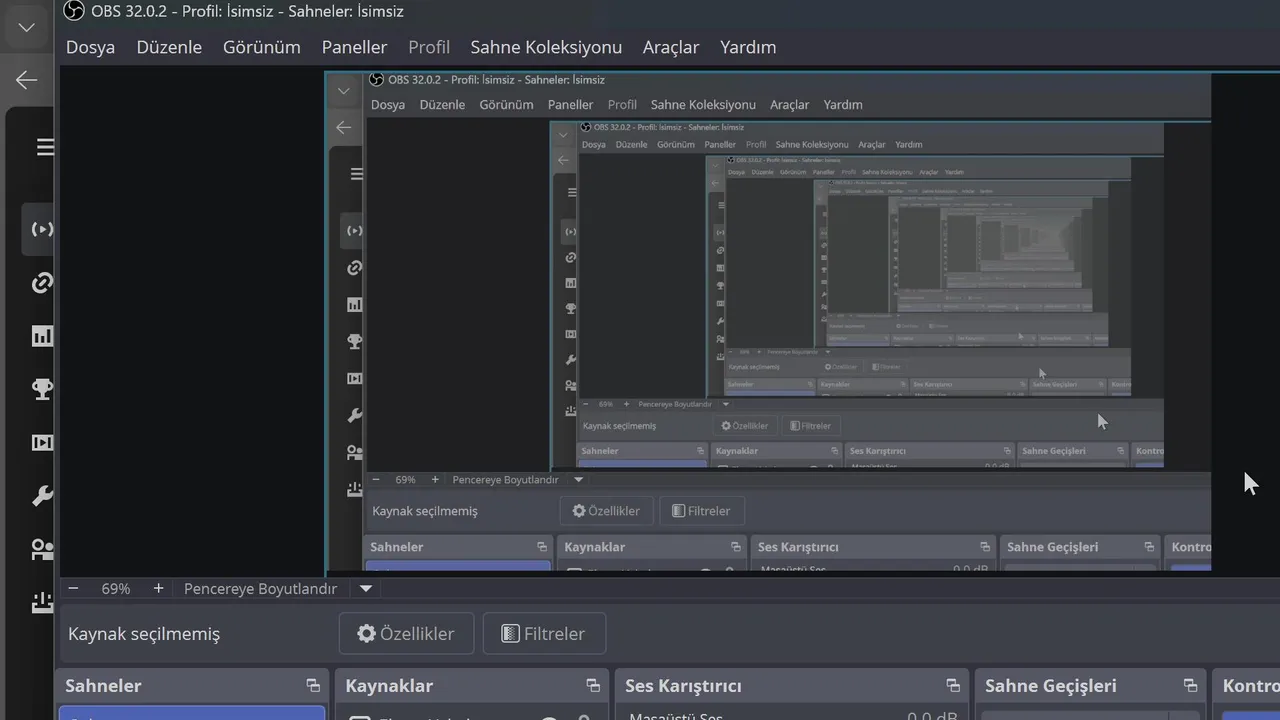1280x720 pixels.
Task: Click Pencereye Boyutlandır scaling button
Action: pyautogui.click(x=260, y=589)
